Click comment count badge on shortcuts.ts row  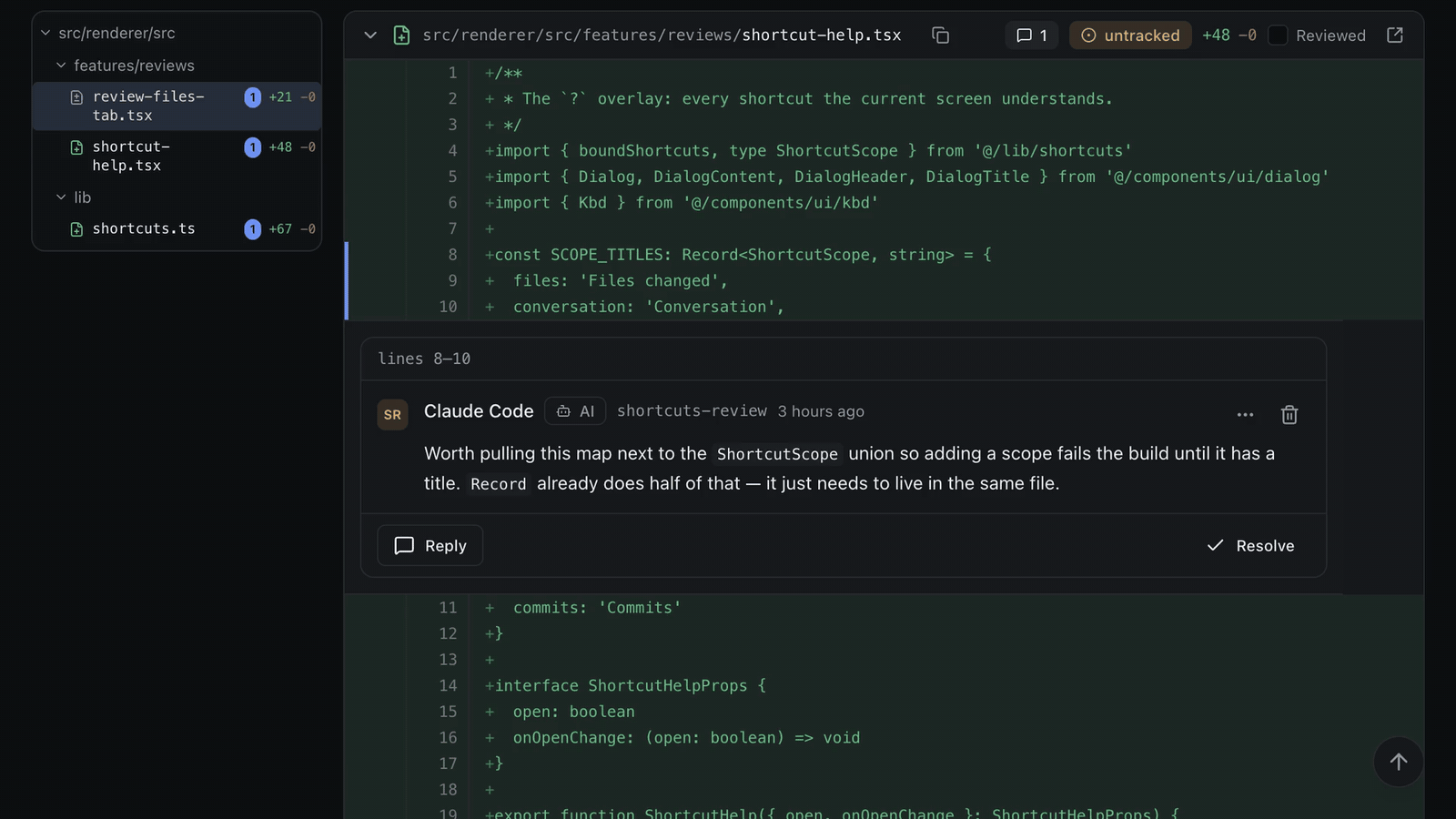tap(253, 229)
